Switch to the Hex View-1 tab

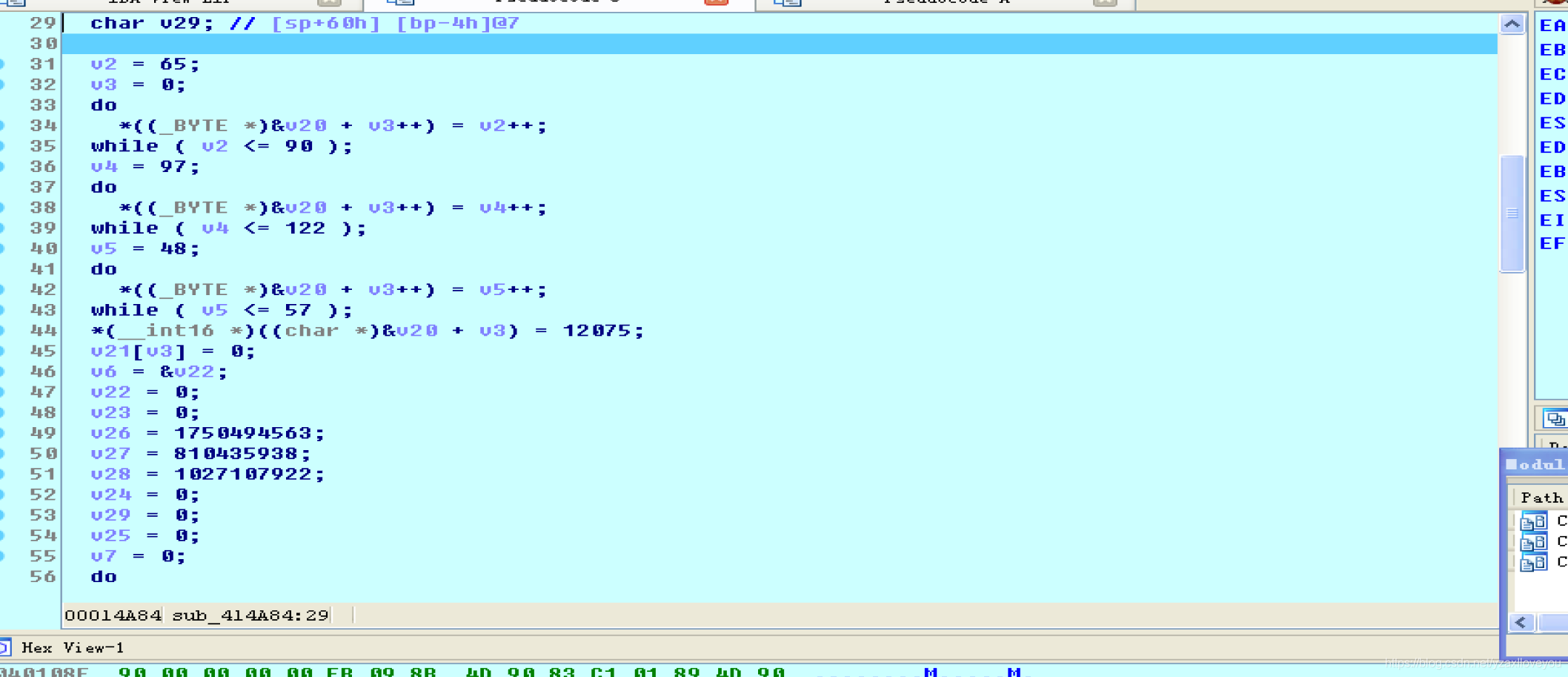click(73, 647)
